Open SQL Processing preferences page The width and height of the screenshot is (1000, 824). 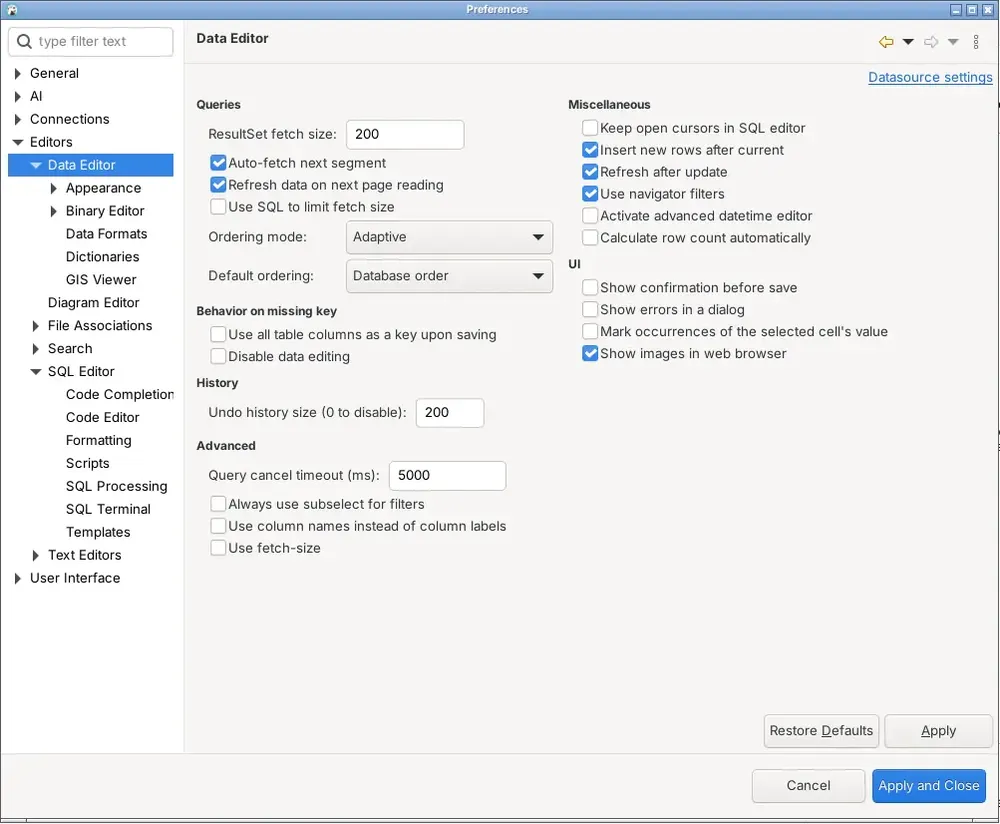pyautogui.click(x=117, y=487)
